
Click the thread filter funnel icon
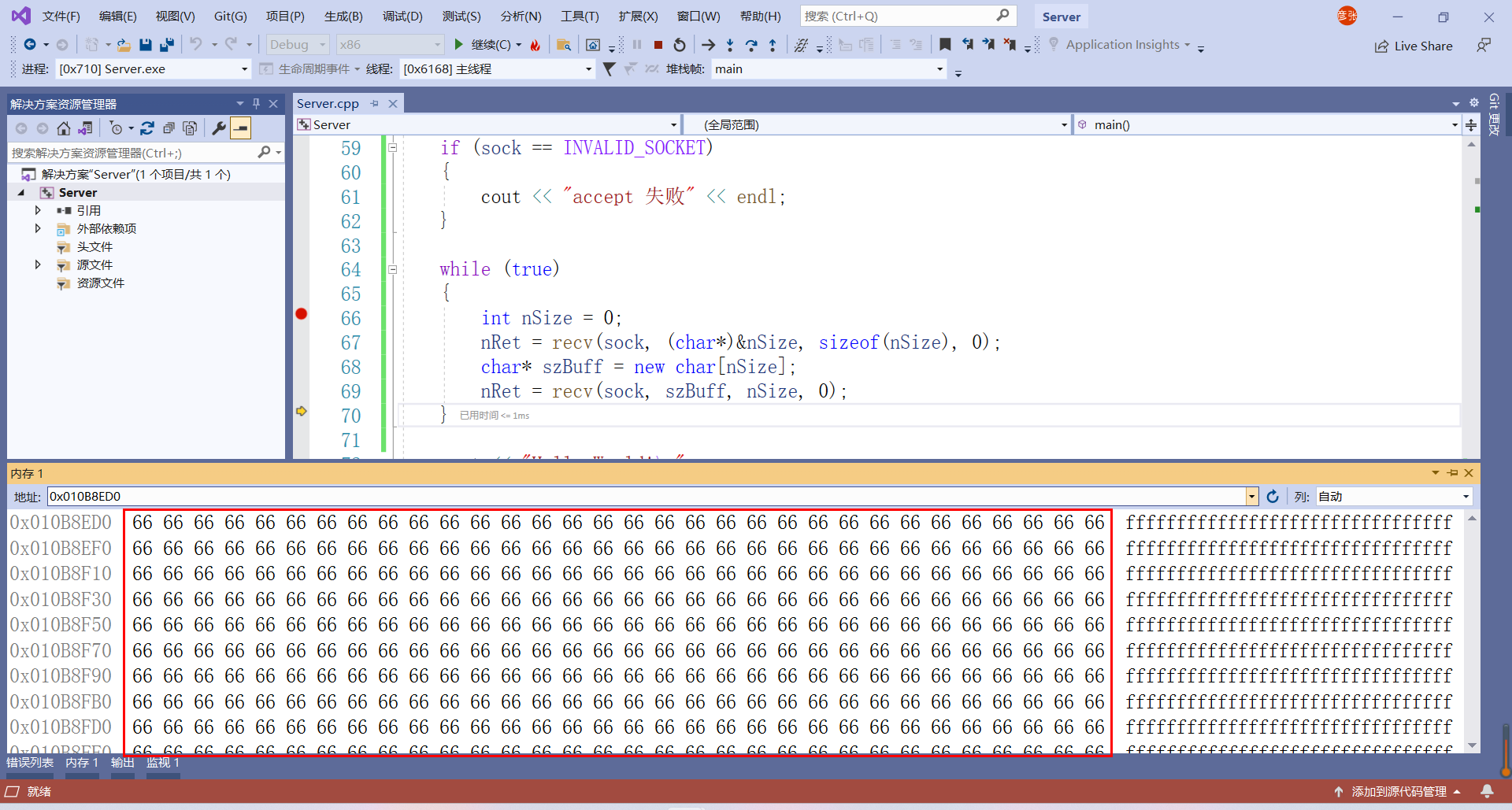pos(609,69)
